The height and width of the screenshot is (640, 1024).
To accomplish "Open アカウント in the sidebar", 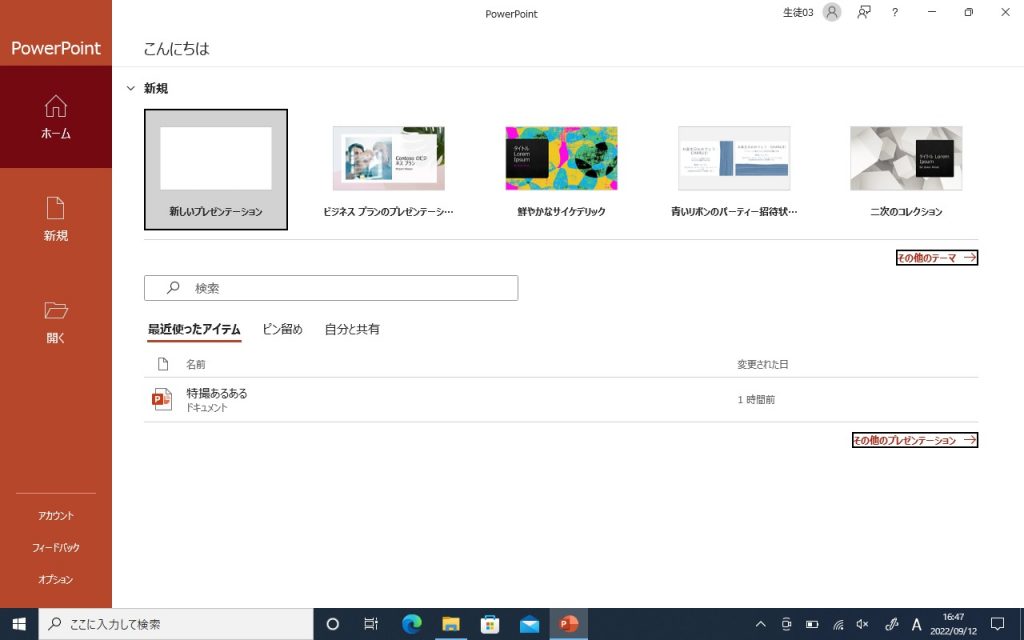I will (56, 515).
